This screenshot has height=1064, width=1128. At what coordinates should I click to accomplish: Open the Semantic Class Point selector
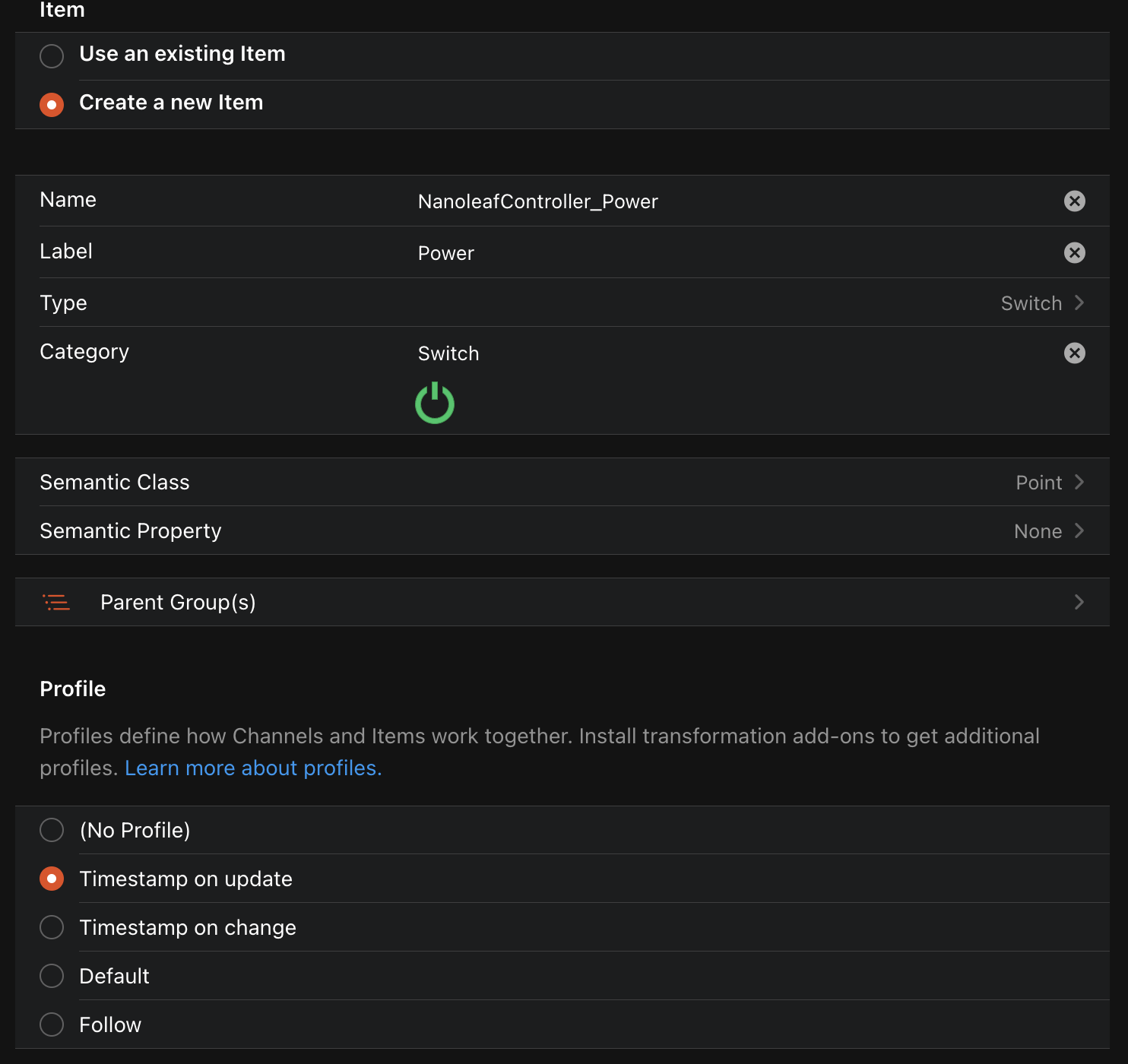click(x=1038, y=482)
